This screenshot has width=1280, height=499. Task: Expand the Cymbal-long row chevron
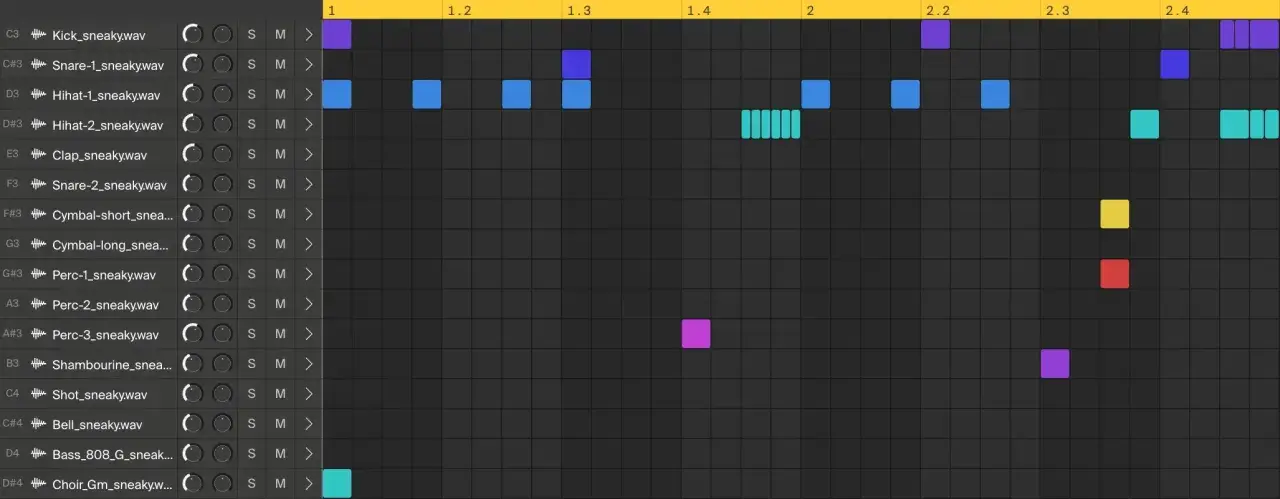[x=309, y=245]
